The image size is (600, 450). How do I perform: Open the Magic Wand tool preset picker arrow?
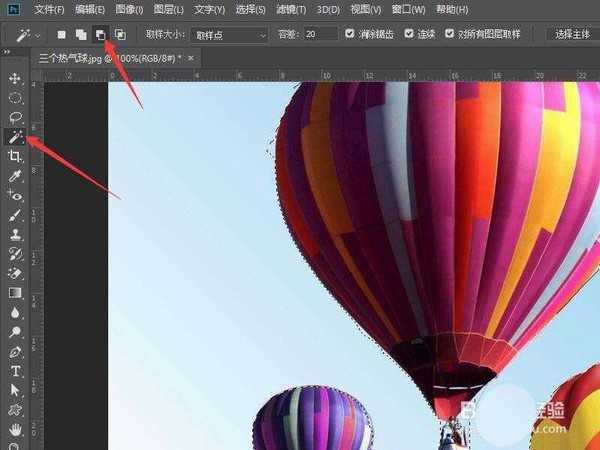(x=38, y=34)
